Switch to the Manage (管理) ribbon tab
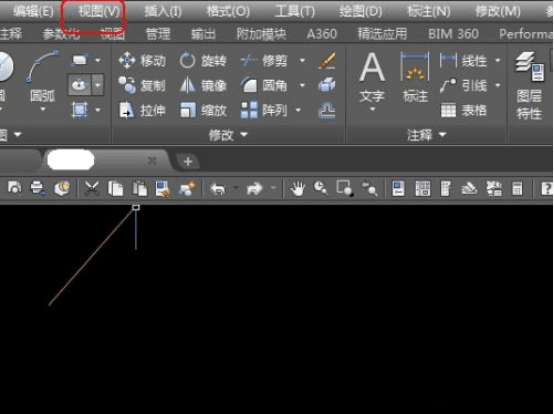Viewport: 554px width, 414px height. click(x=158, y=34)
